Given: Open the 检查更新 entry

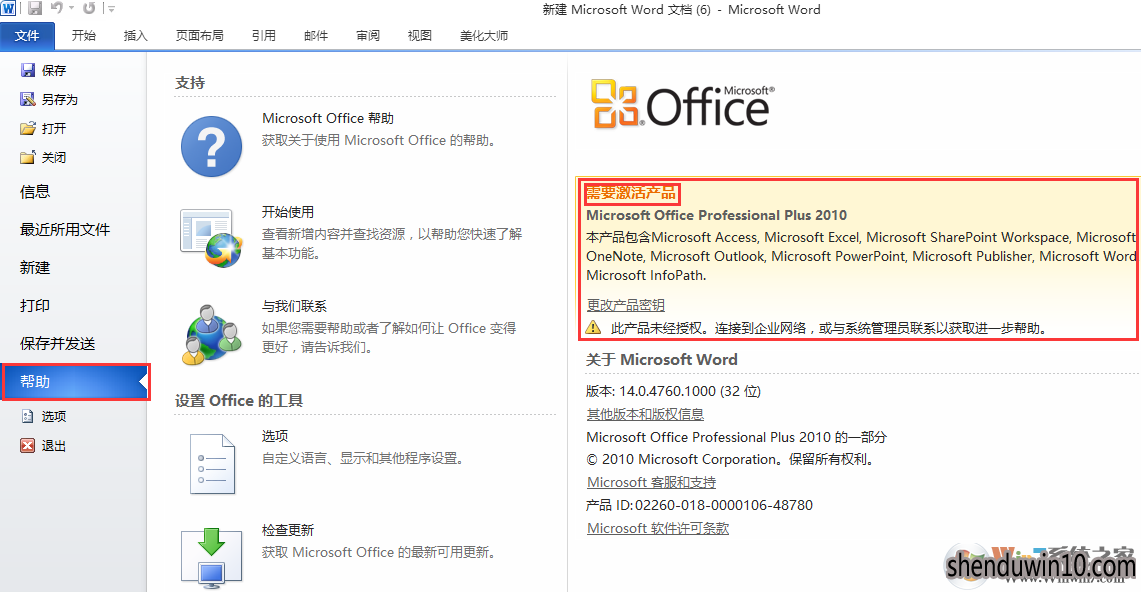Looking at the screenshot, I should [287, 530].
